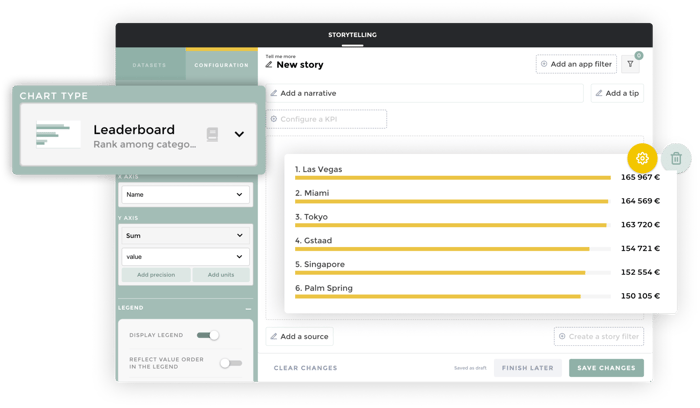This screenshot has height=408, width=700.
Task: Click the Leaderboard chart thumbnail icon
Action: pos(58,134)
